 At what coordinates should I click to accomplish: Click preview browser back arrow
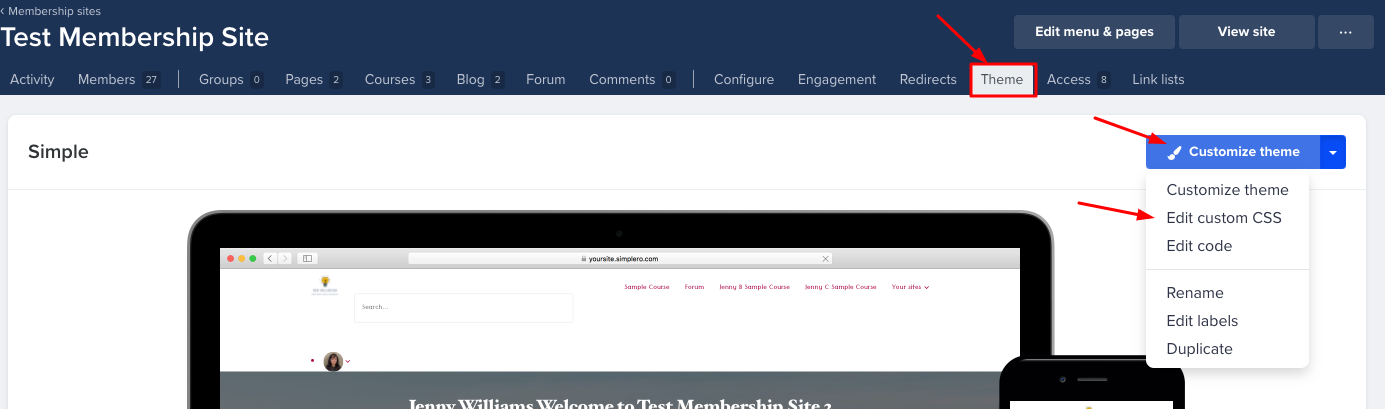pos(271,258)
